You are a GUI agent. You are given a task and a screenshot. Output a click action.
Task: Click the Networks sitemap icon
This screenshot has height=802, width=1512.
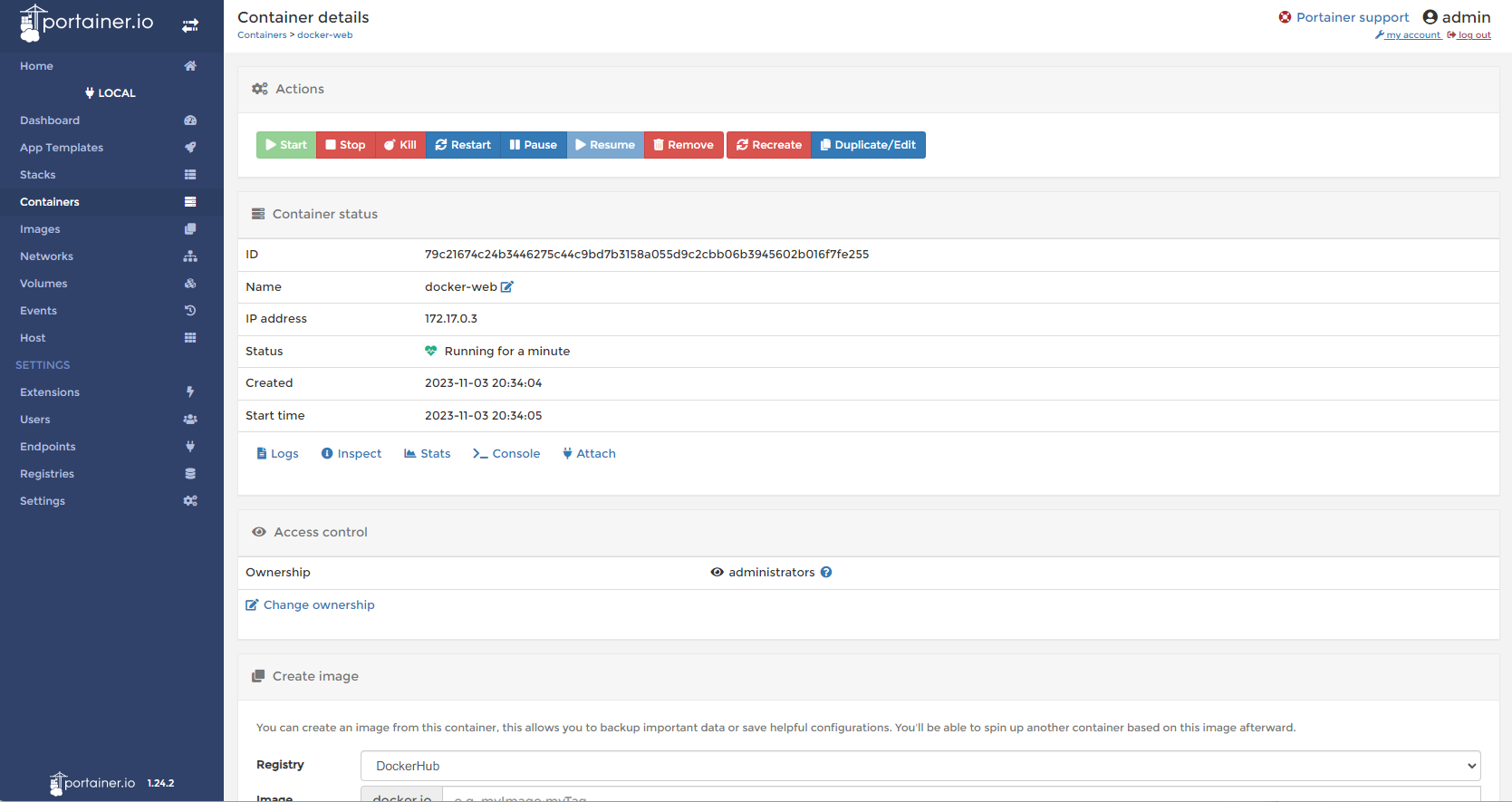190,256
